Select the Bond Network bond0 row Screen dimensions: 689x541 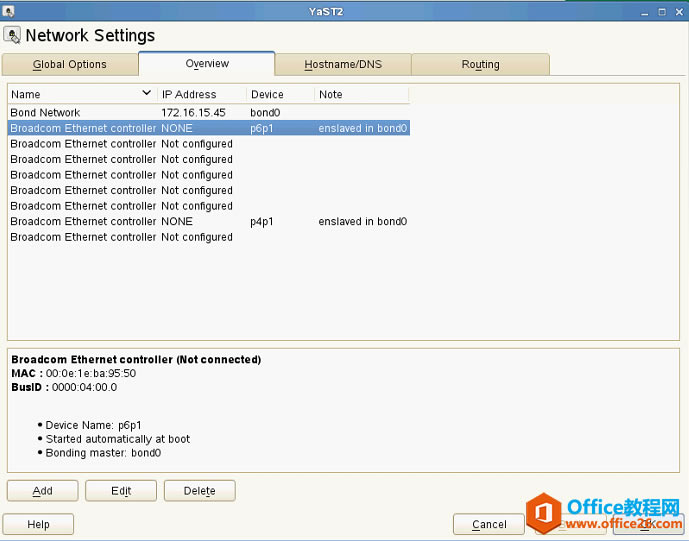(209, 113)
